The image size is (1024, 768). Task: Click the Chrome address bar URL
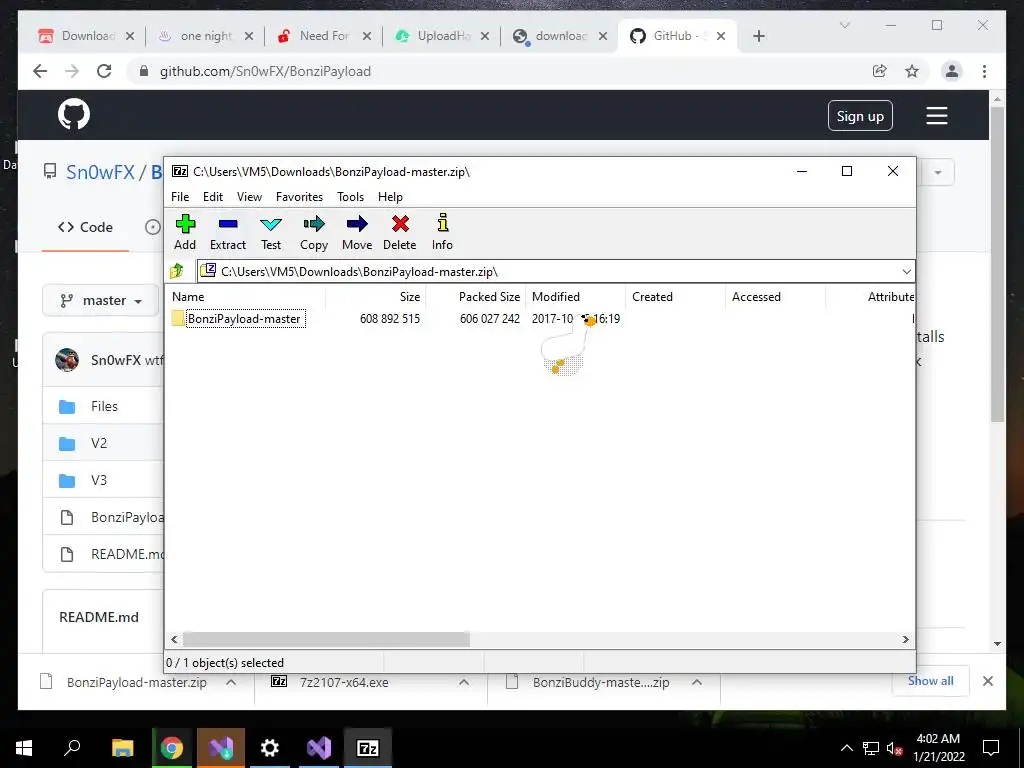pyautogui.click(x=265, y=71)
